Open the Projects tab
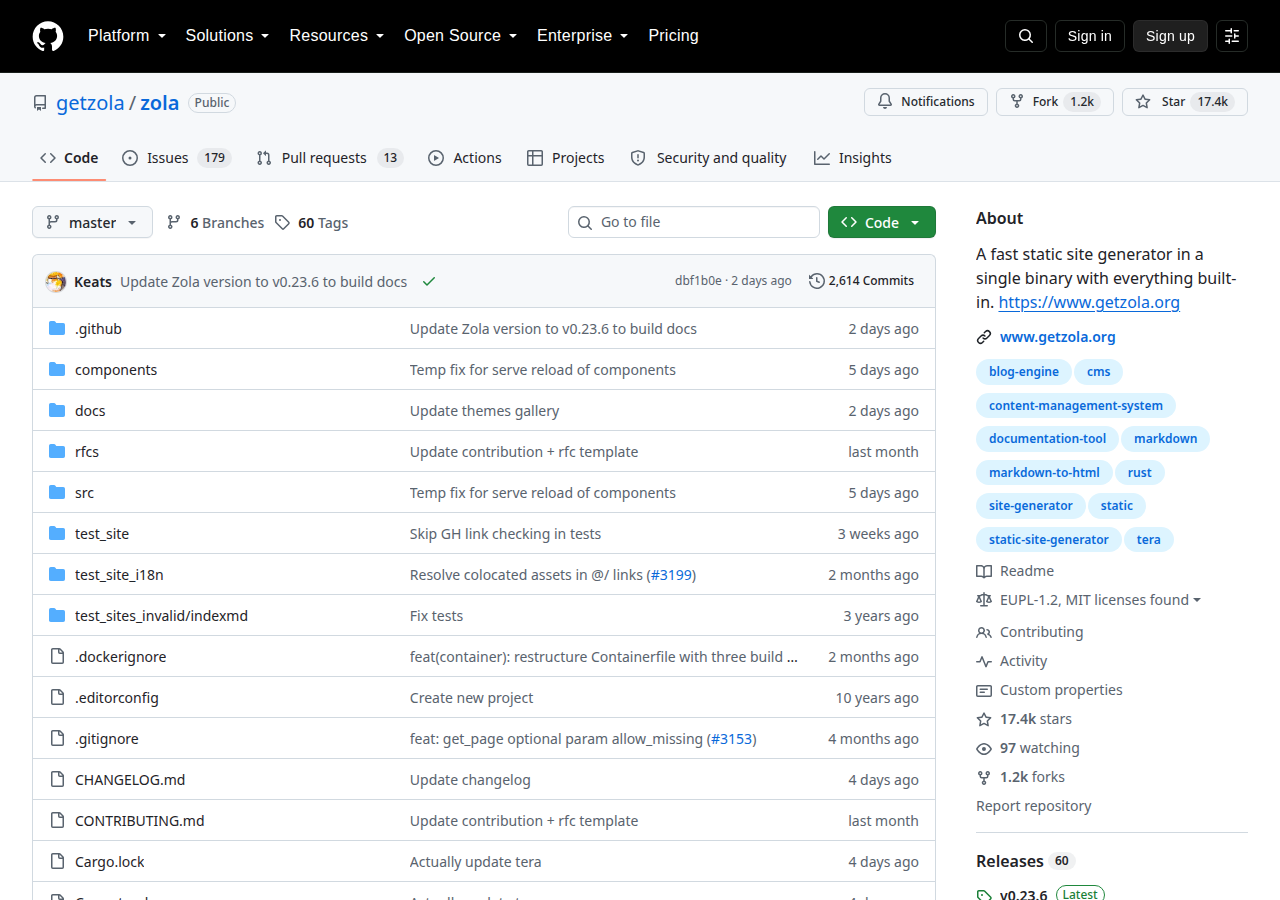Image resolution: width=1280 pixels, height=900 pixels. (566, 158)
